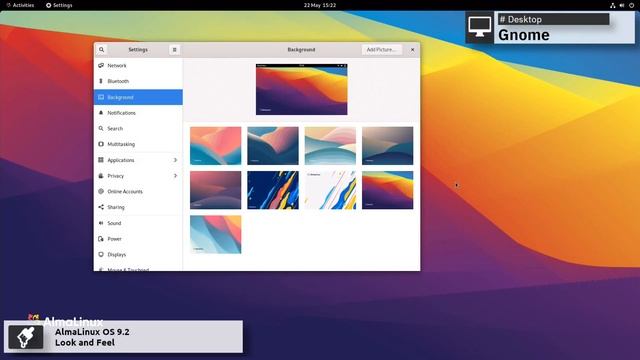Image resolution: width=640 pixels, height=360 pixels.
Task: Click the Notifications bell icon
Action: pos(101,113)
